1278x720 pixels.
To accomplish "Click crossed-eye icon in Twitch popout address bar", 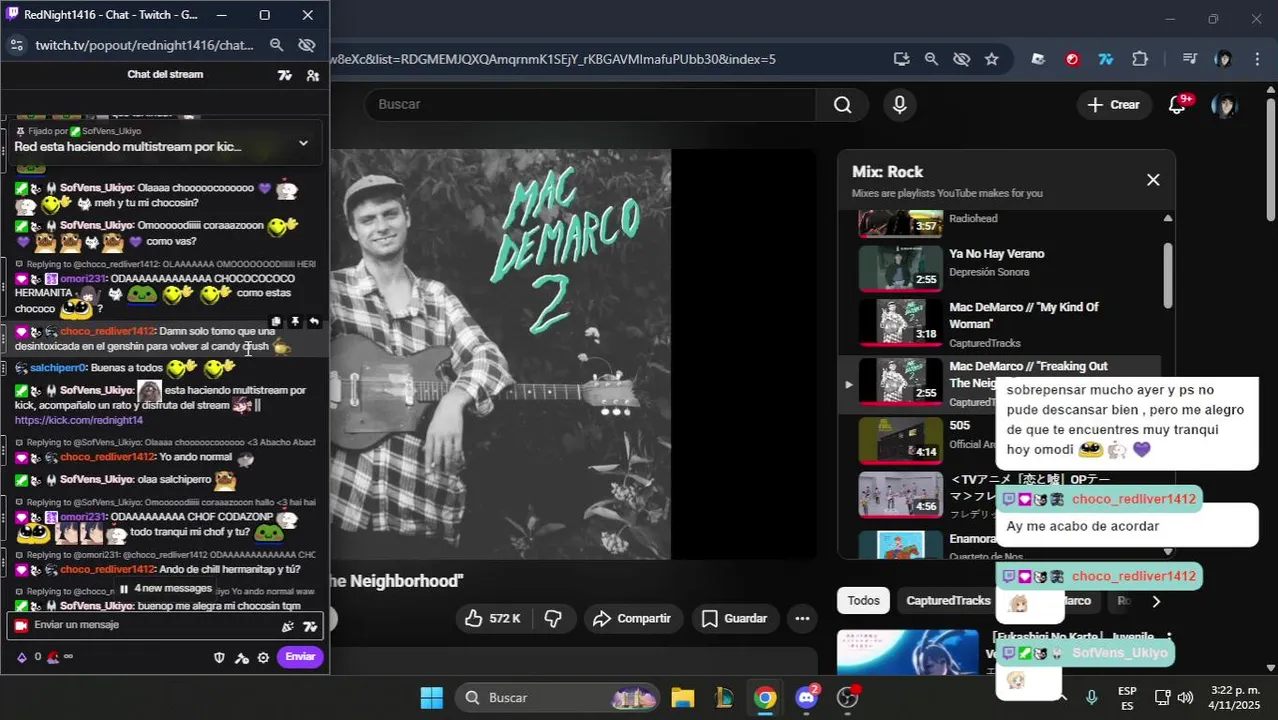I will (307, 45).
